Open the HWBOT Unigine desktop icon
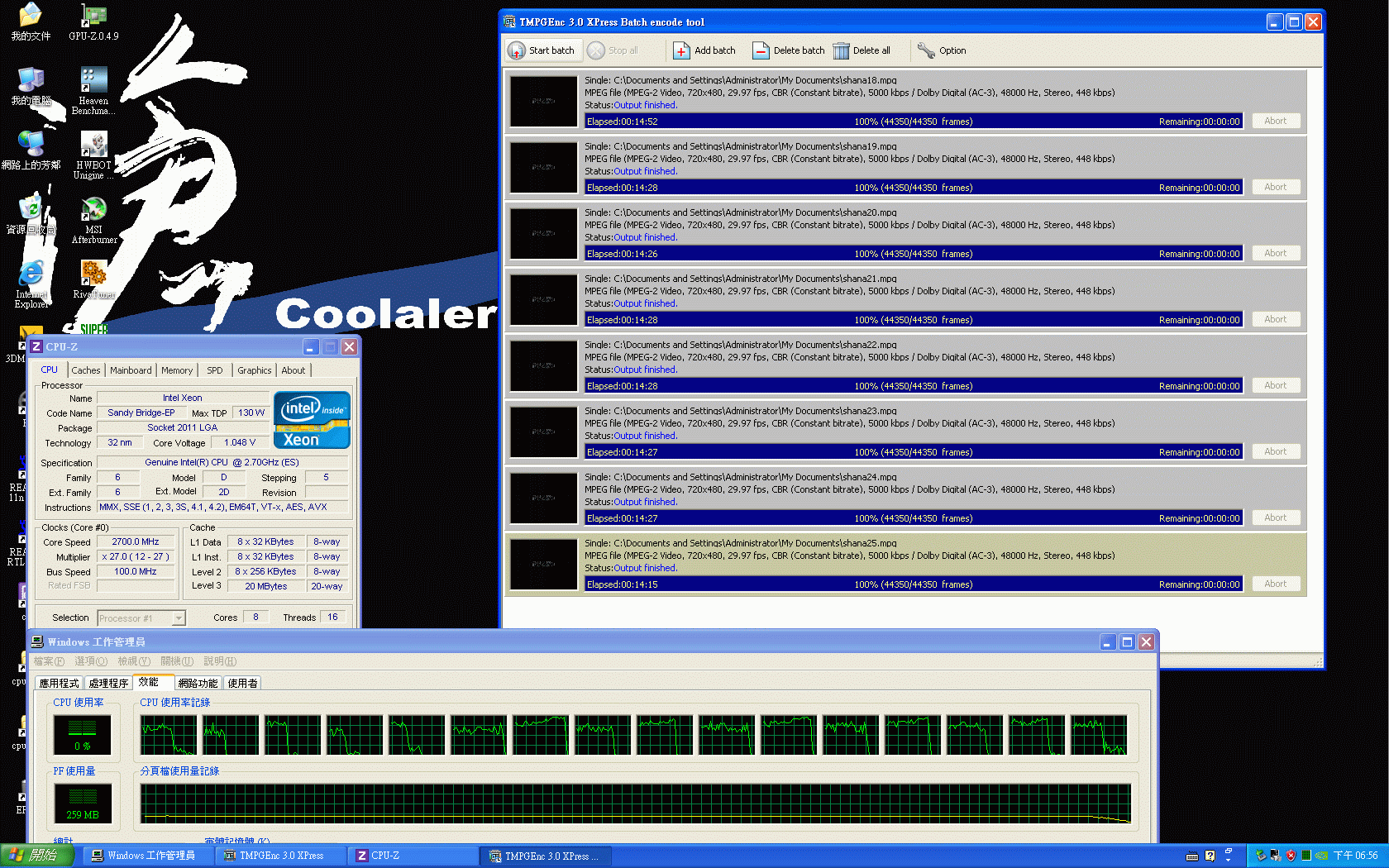Viewport: 1389px width, 868px height. [x=93, y=145]
